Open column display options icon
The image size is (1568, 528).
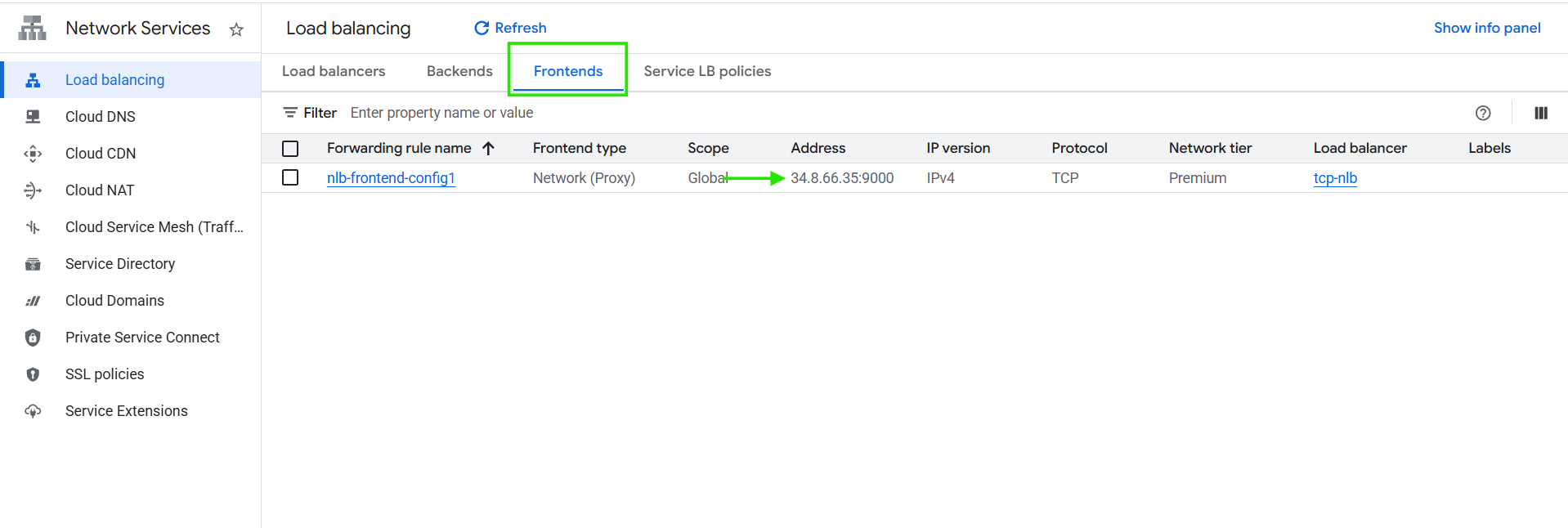[x=1540, y=114]
